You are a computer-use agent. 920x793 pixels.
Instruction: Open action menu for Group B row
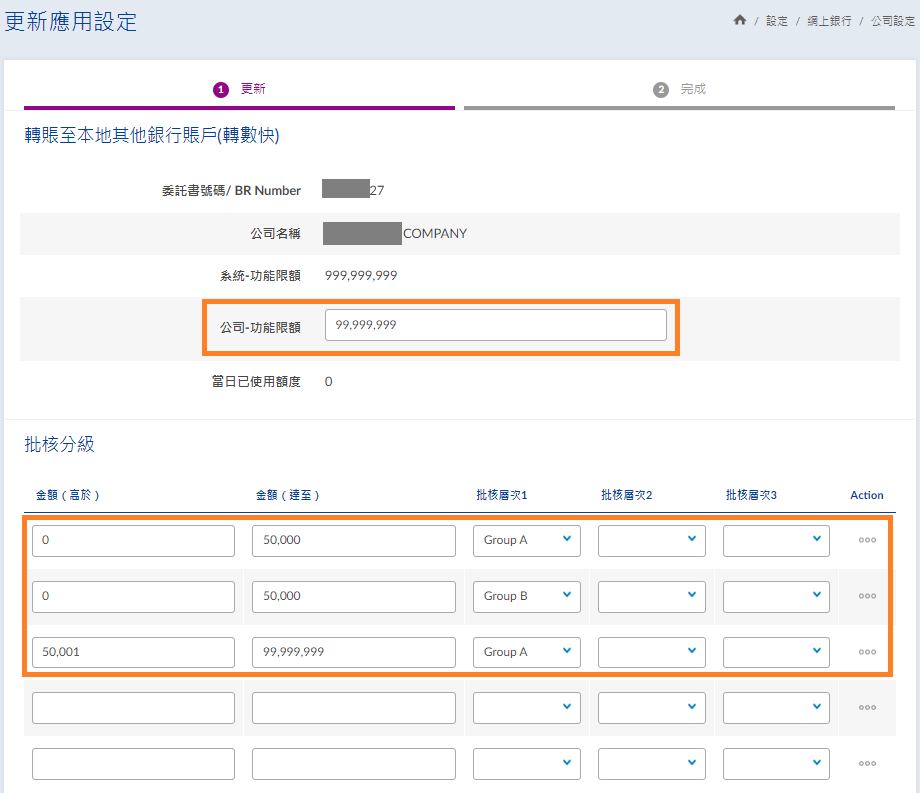pos(867,596)
